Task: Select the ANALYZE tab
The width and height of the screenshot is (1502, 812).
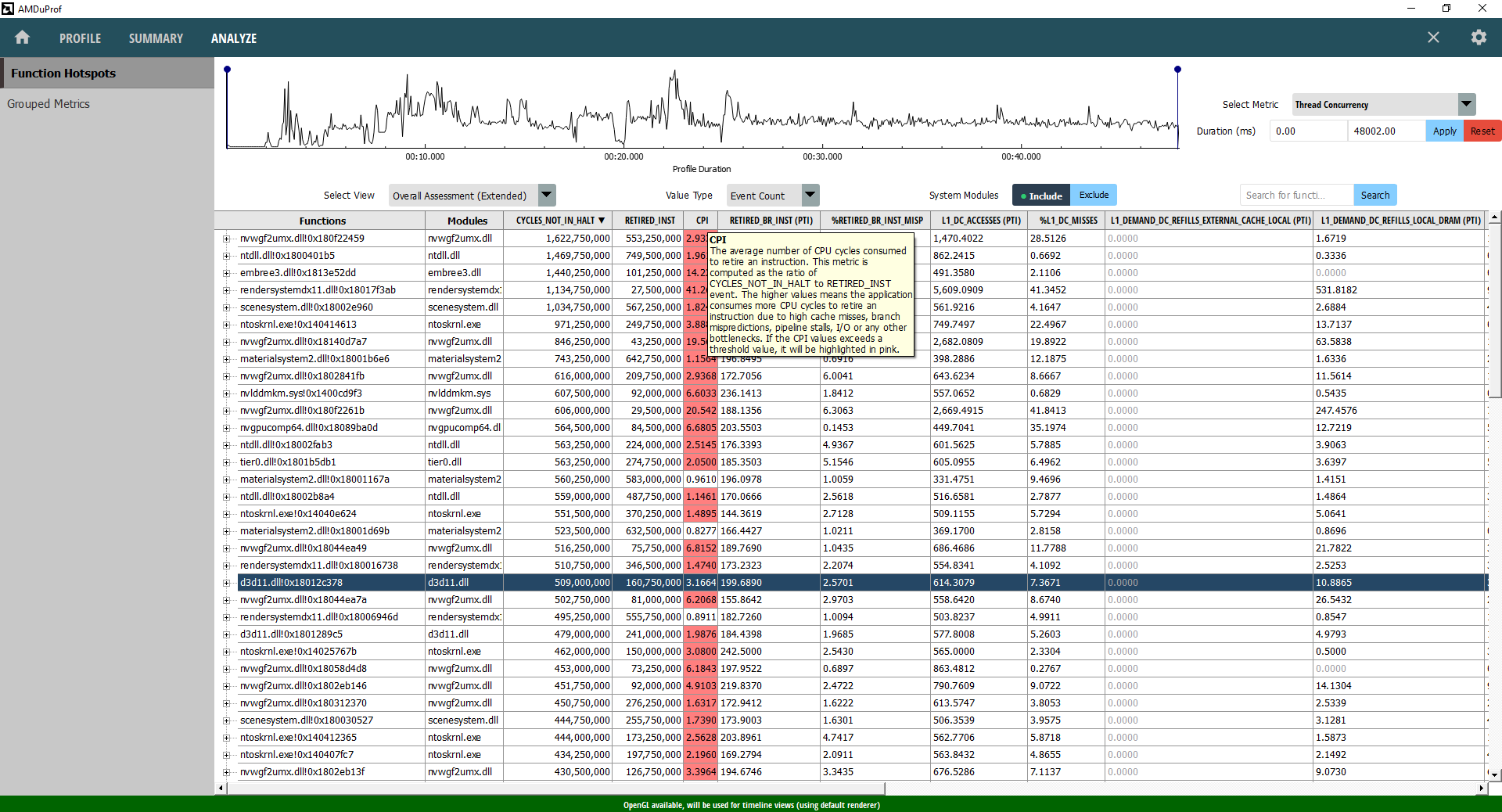Action: tap(234, 38)
